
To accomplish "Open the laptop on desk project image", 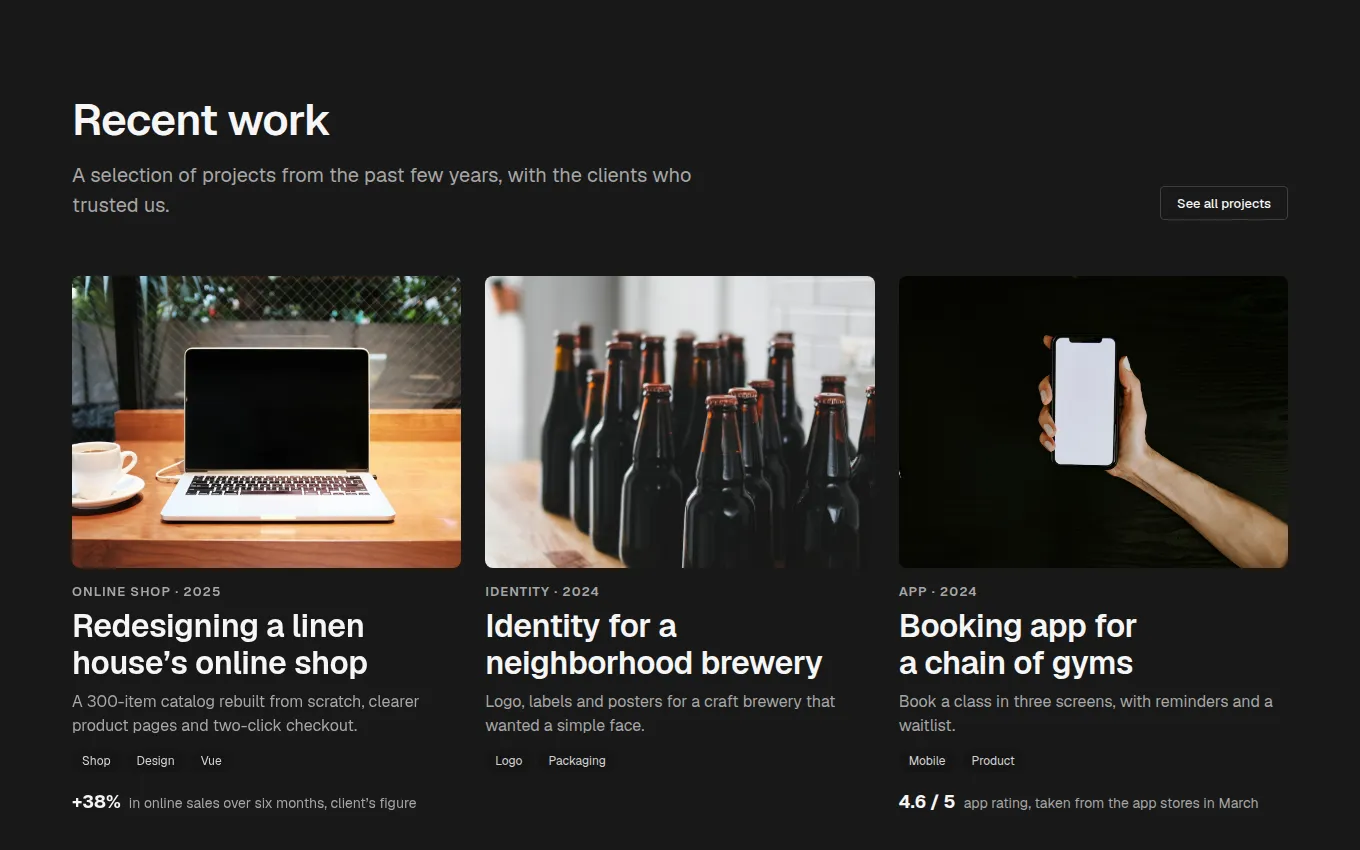I will (266, 422).
